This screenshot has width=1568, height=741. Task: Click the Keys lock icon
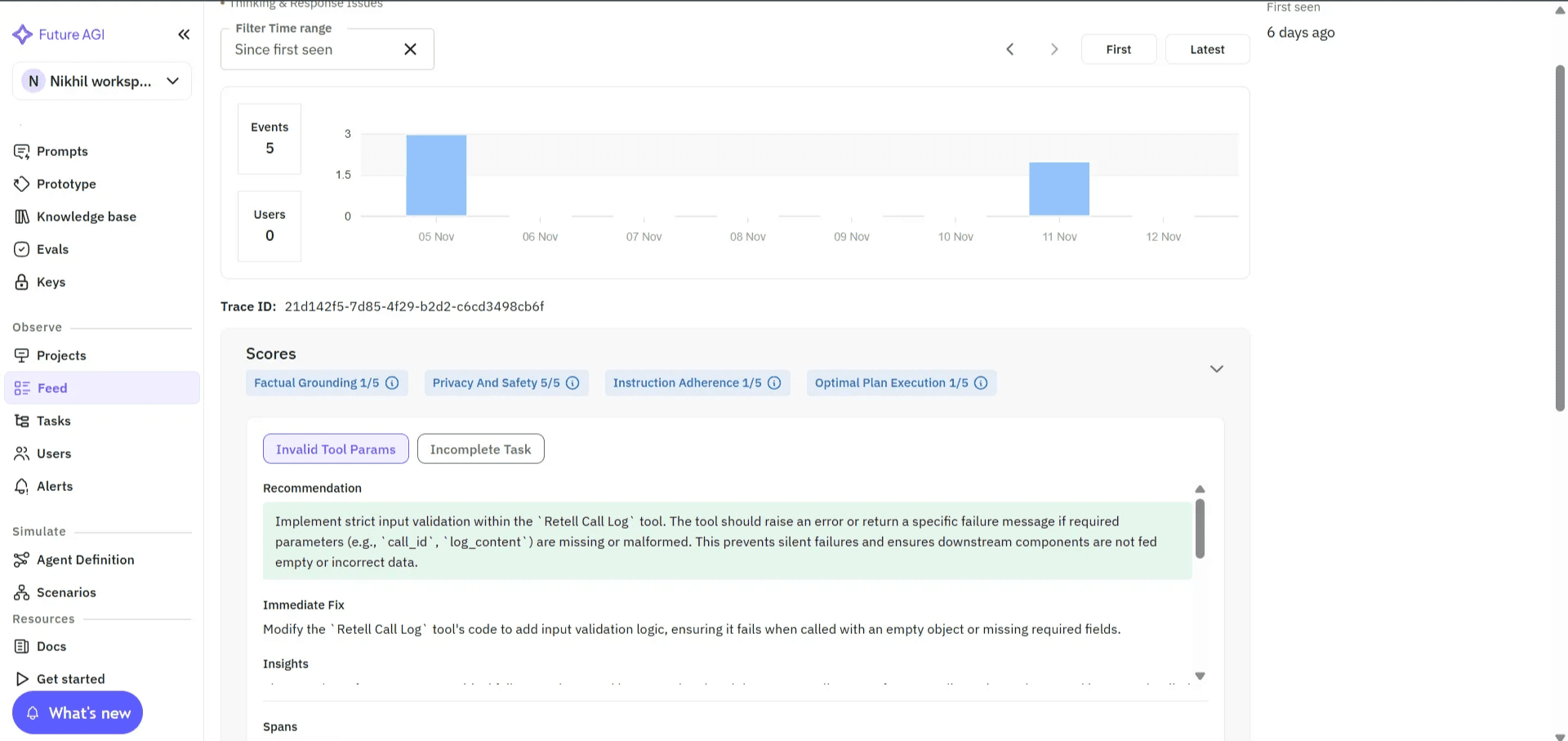(x=22, y=282)
